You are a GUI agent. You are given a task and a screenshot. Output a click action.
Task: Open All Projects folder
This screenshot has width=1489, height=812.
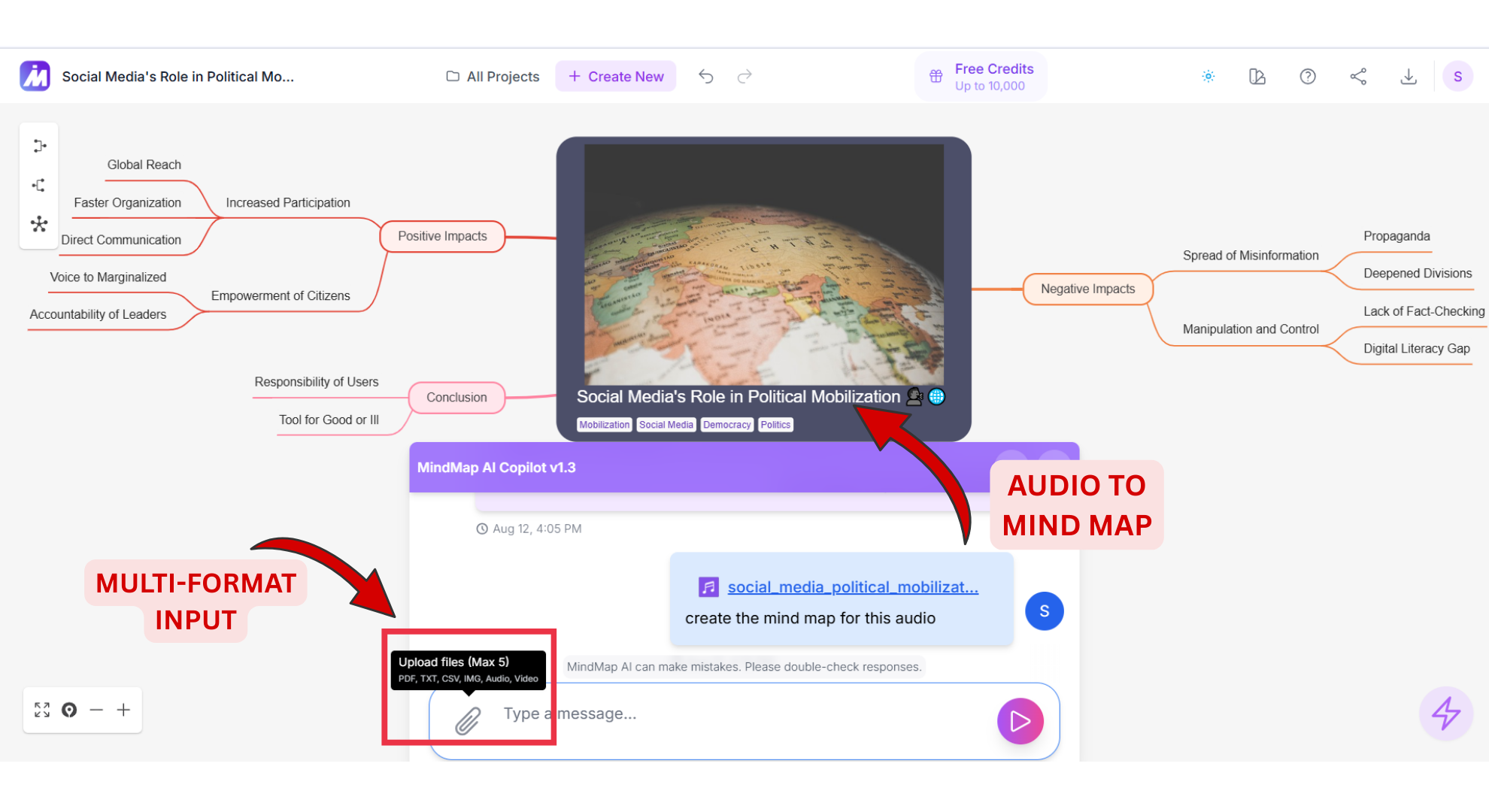click(493, 77)
